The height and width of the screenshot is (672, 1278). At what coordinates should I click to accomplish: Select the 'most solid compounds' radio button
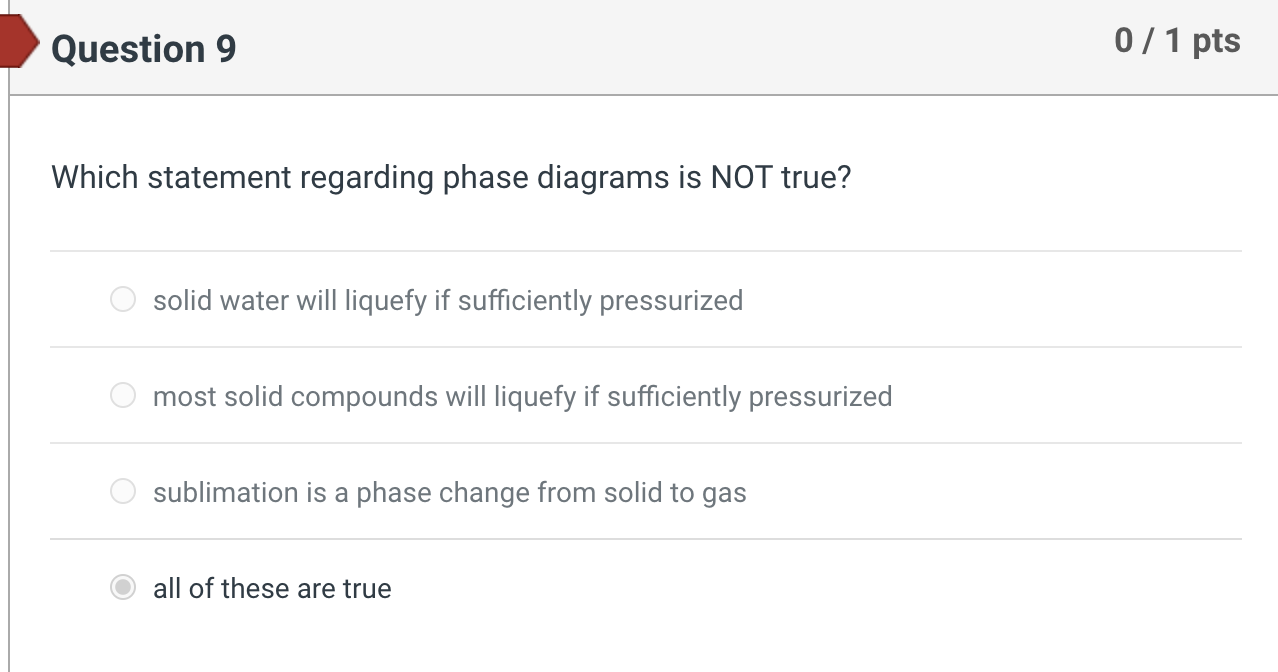(123, 396)
